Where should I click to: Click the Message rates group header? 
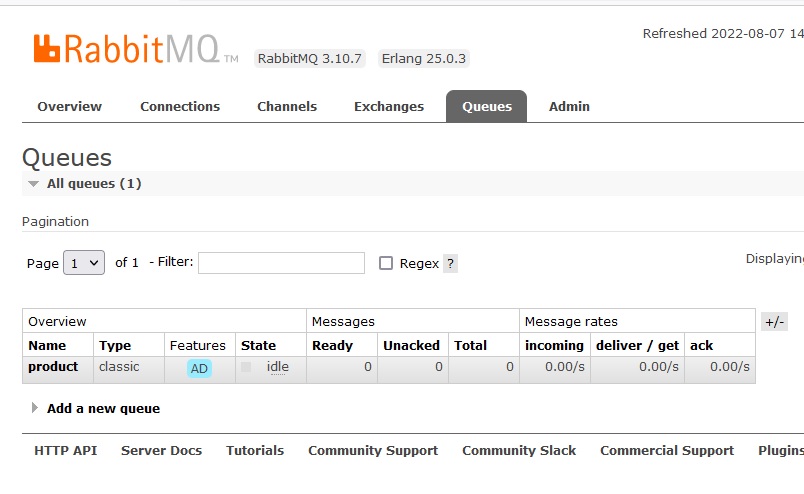tap(571, 322)
